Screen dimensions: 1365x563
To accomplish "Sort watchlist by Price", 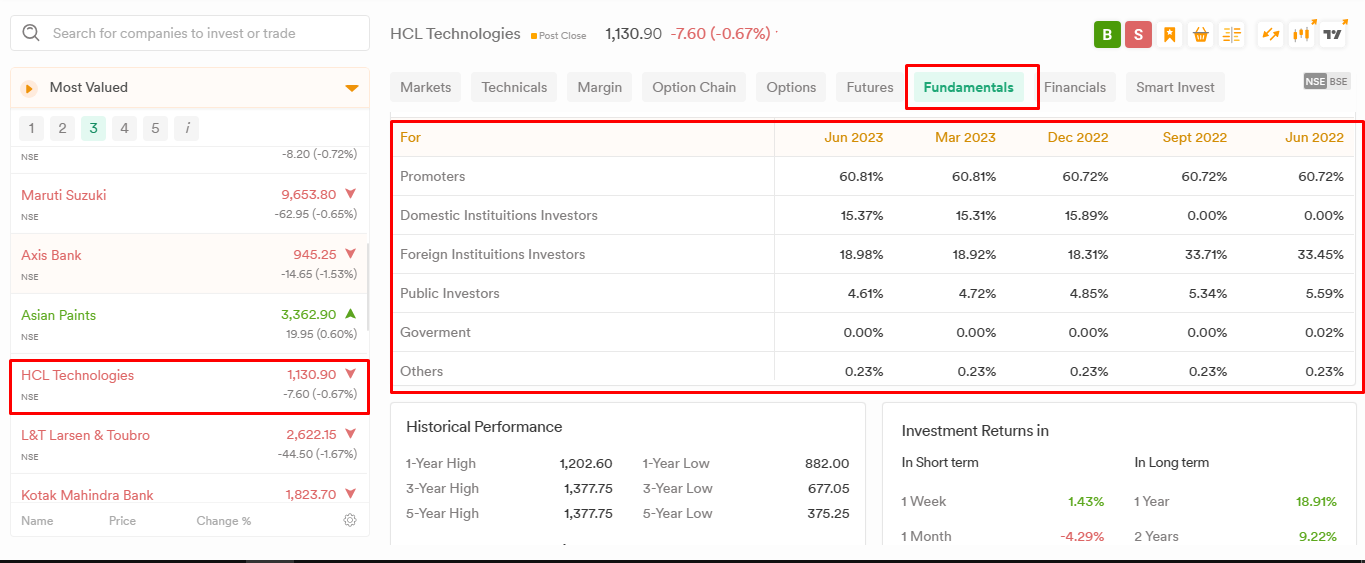I will coord(122,521).
